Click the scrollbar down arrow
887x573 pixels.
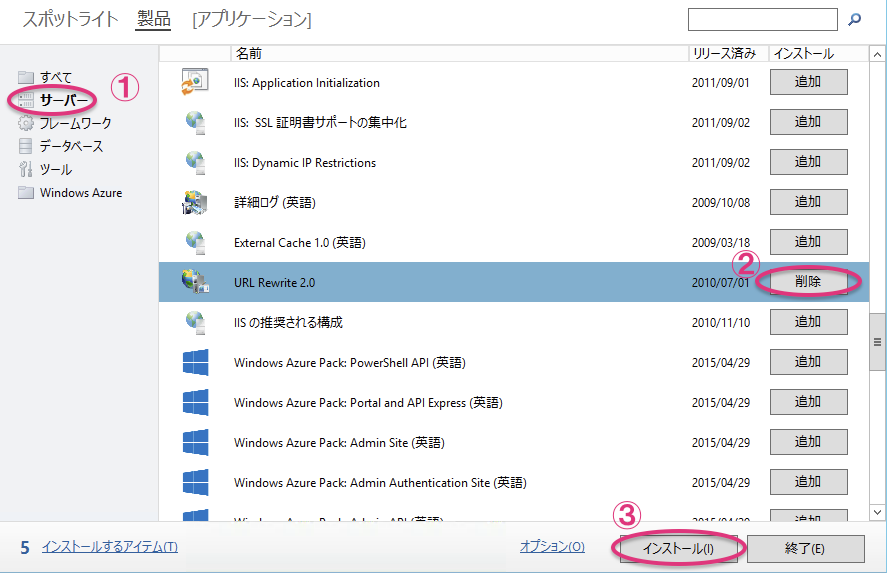tap(877, 512)
